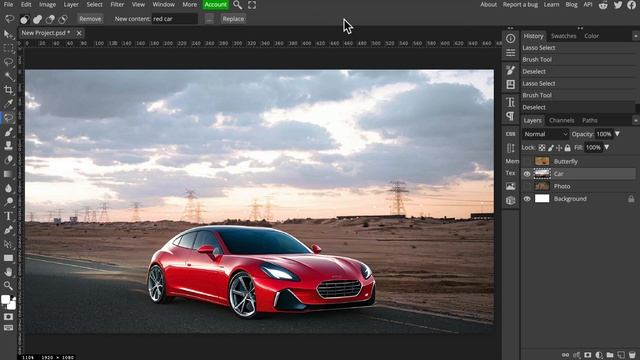This screenshot has width=640, height=360.
Task: Select the Magic Wand tool
Action: tap(8, 76)
